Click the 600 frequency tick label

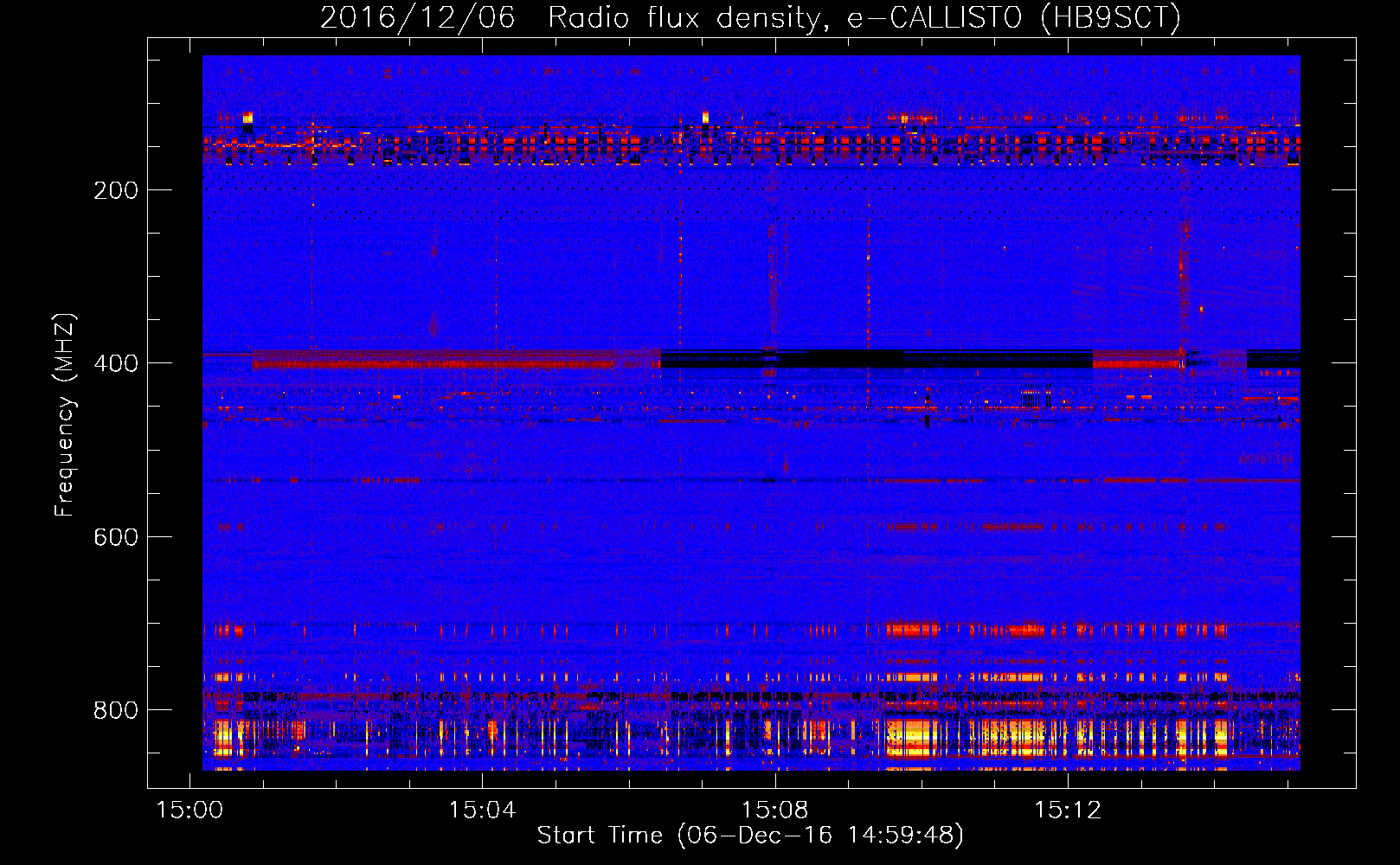click(x=116, y=537)
